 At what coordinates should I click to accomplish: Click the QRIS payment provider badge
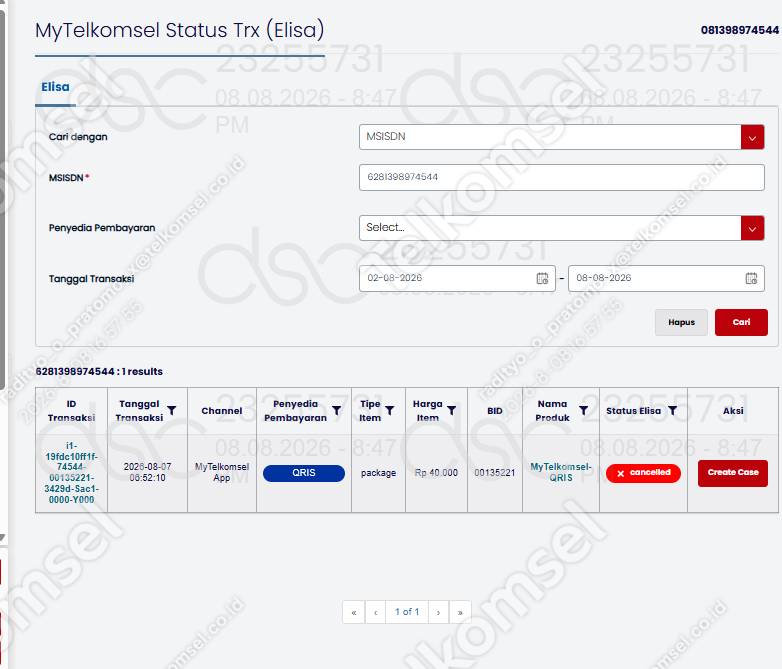pyautogui.click(x=304, y=473)
